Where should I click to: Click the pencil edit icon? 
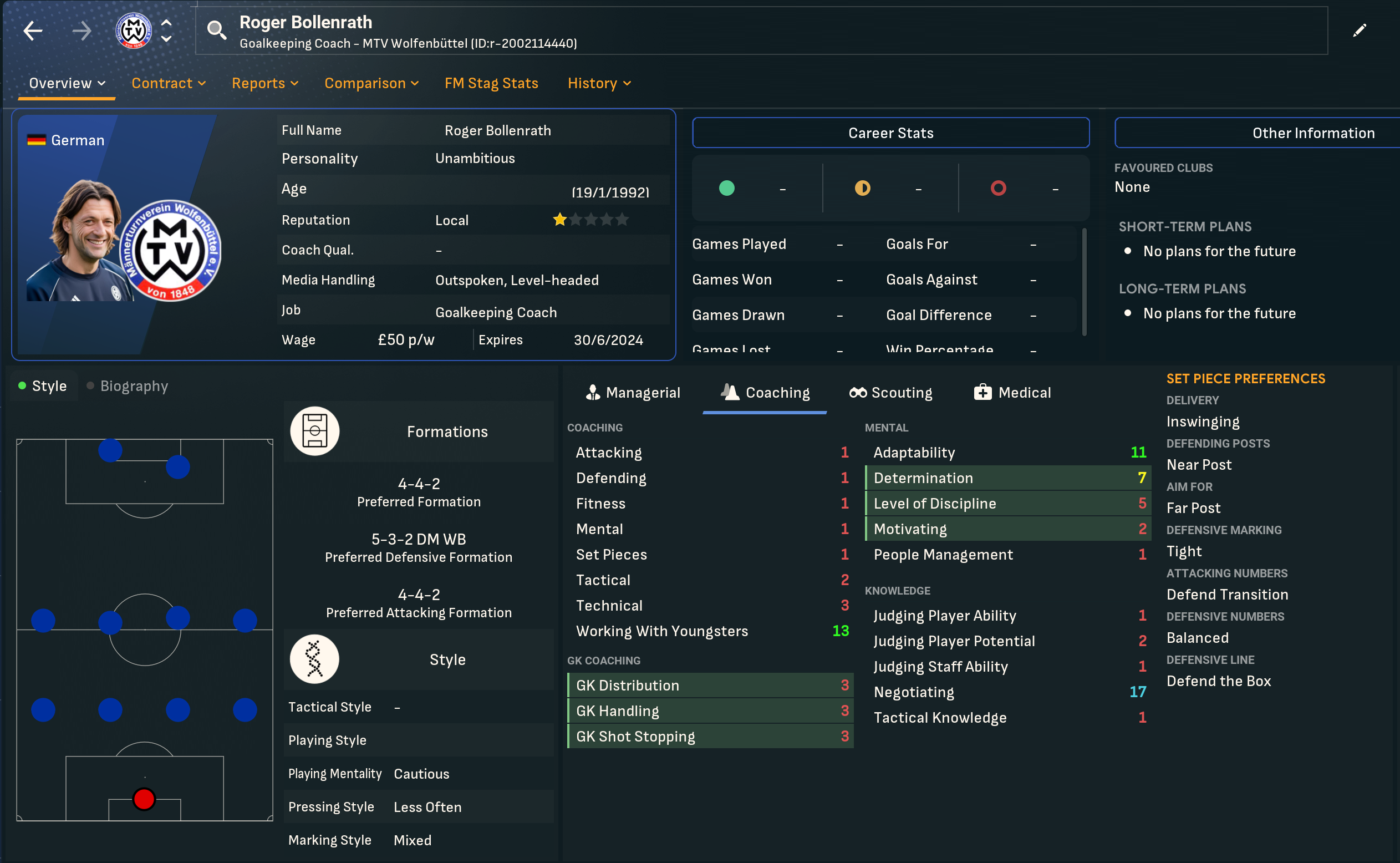point(1360,31)
